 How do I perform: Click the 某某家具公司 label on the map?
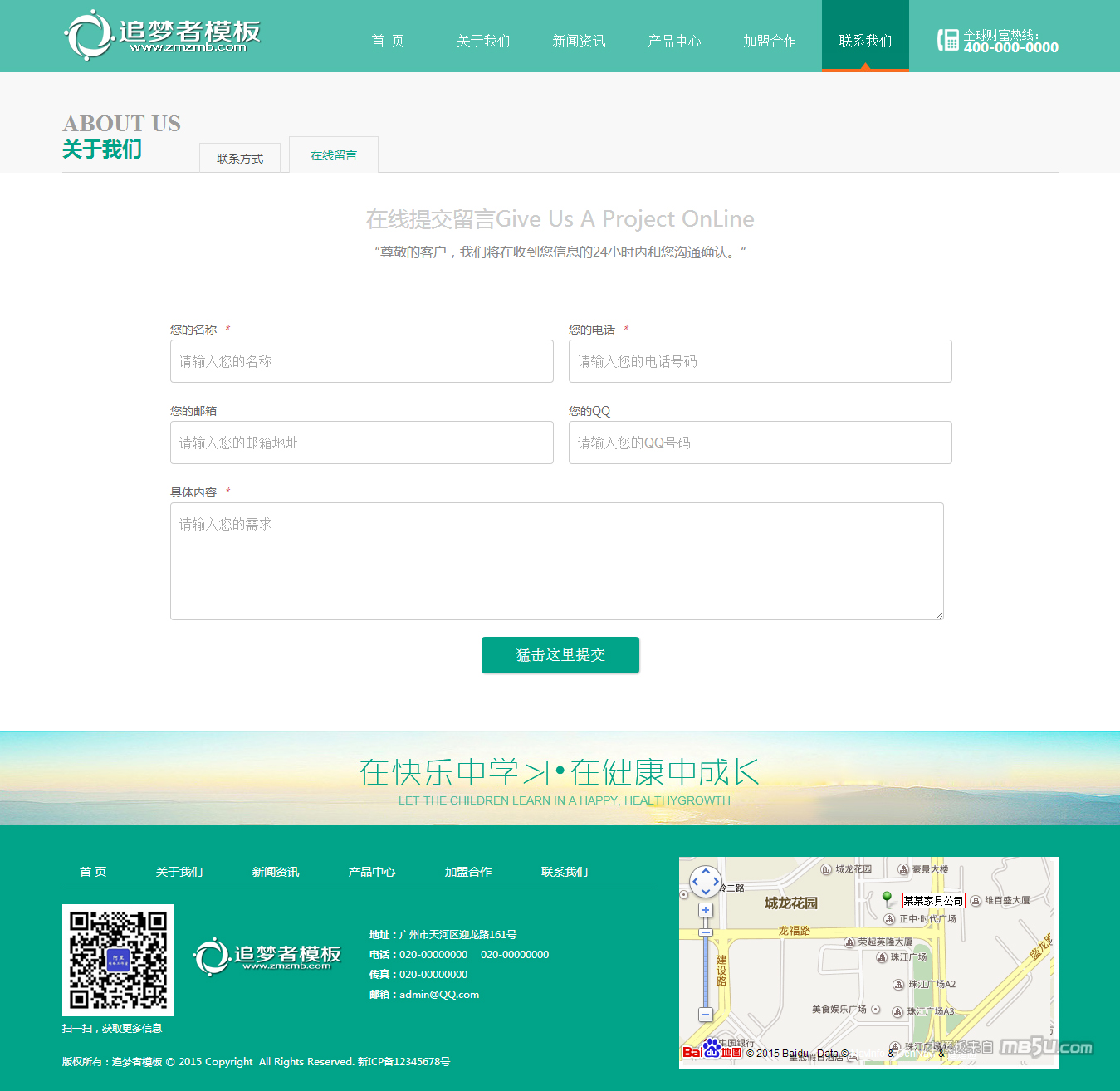(x=933, y=901)
